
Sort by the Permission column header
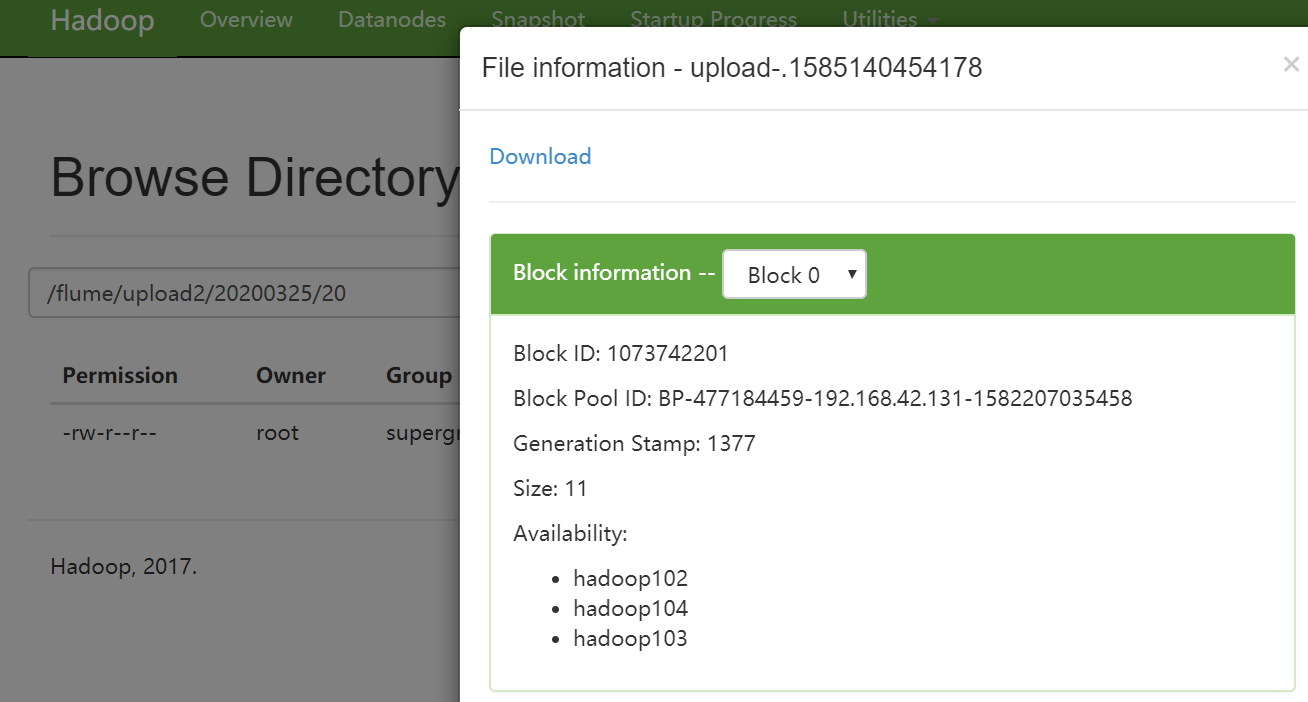[x=120, y=376]
